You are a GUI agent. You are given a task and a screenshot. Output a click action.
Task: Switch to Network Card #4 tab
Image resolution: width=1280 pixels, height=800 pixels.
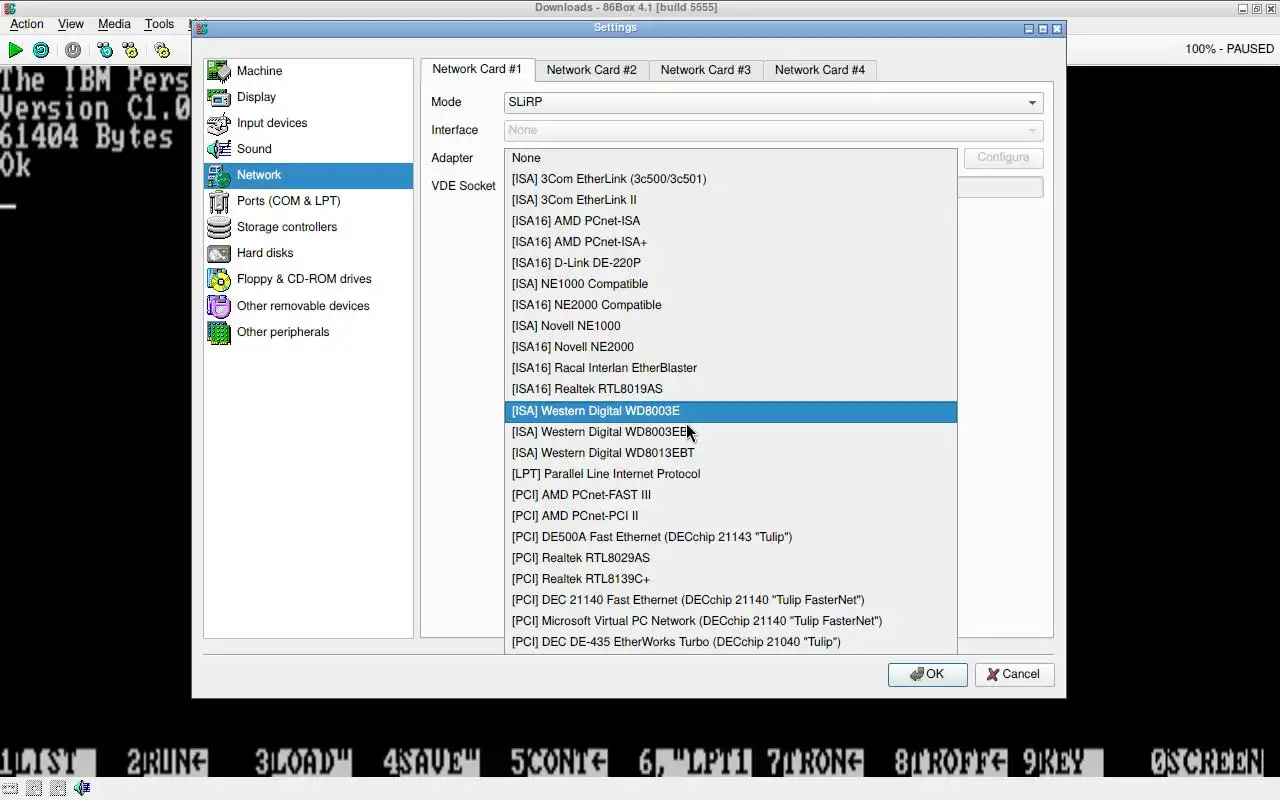(x=819, y=70)
